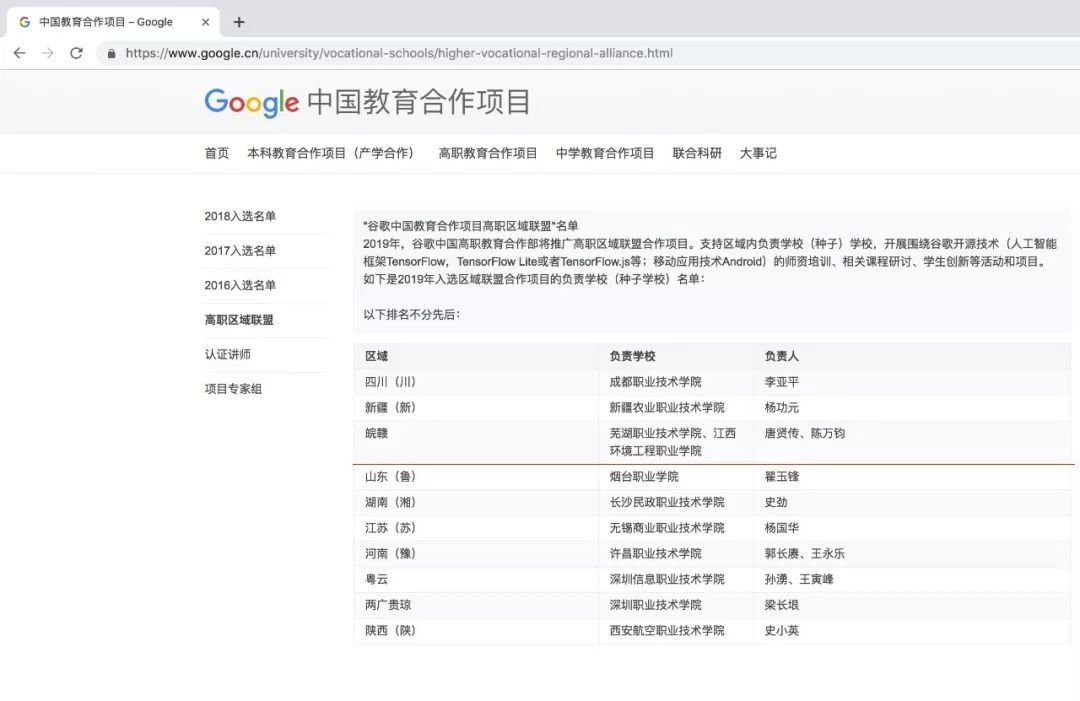
Task: Click the padlock site security icon
Action: point(112,53)
